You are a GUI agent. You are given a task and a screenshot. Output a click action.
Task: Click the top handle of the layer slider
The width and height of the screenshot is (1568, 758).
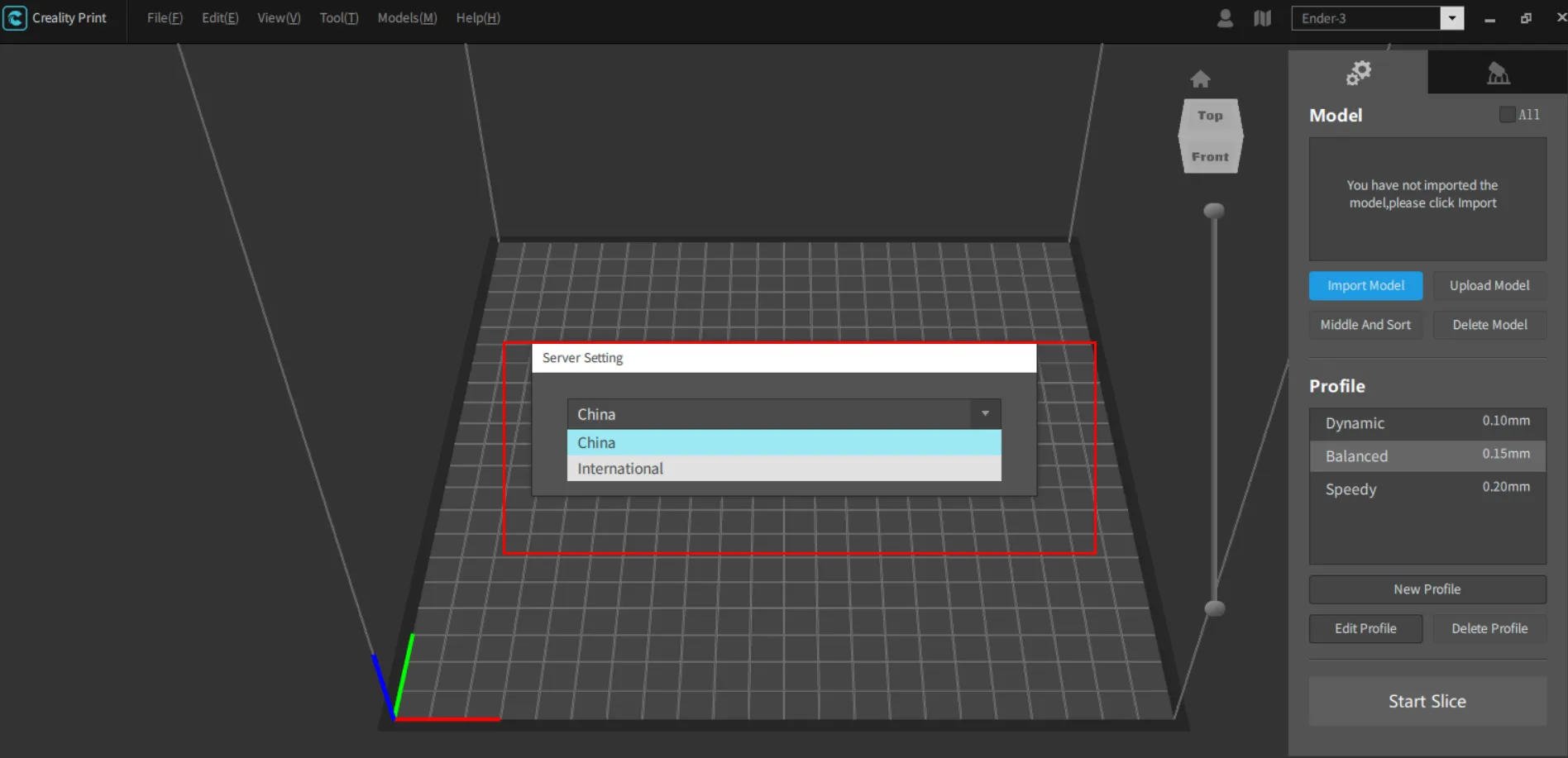point(1214,211)
